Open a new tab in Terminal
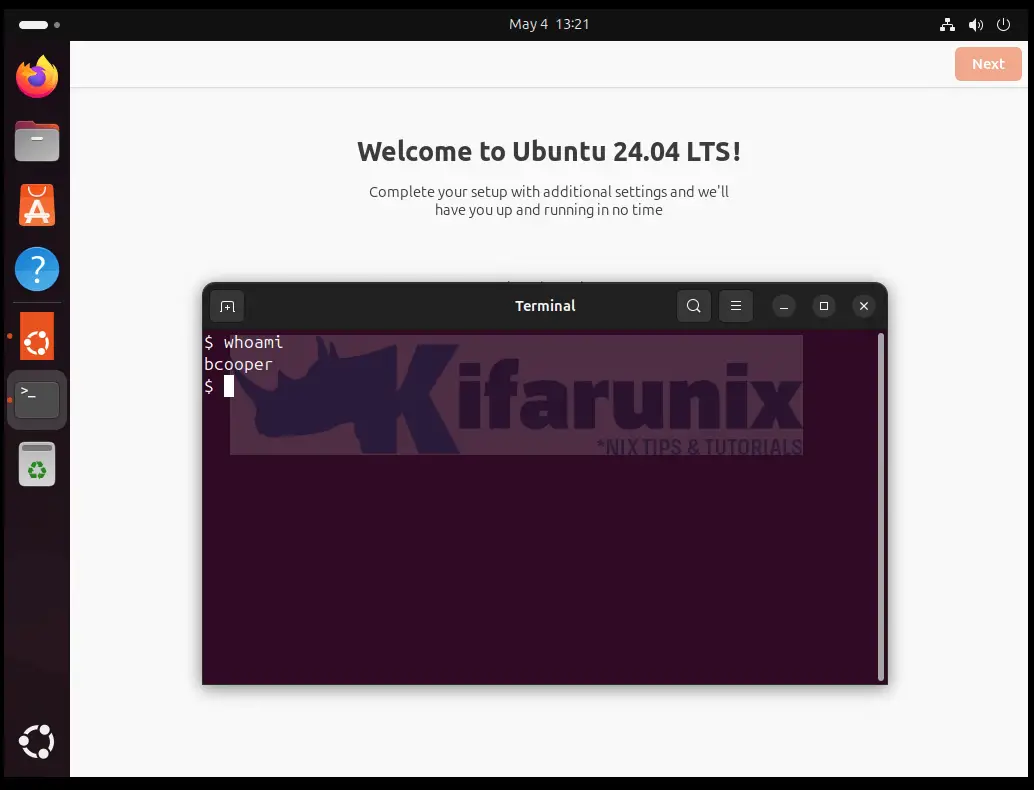 (x=227, y=306)
